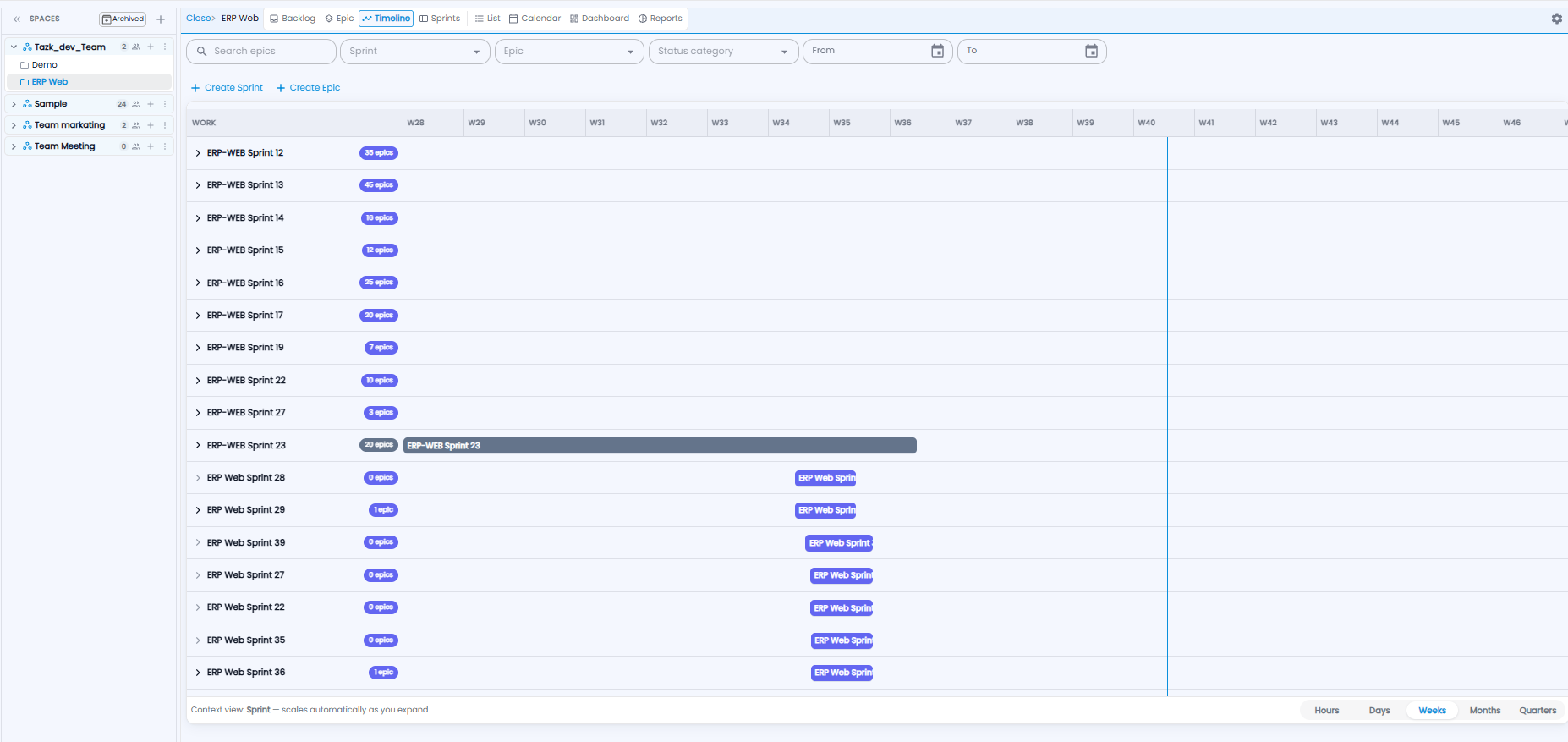The image size is (1568, 742).
Task: Switch to the Epic tab
Action: point(339,19)
